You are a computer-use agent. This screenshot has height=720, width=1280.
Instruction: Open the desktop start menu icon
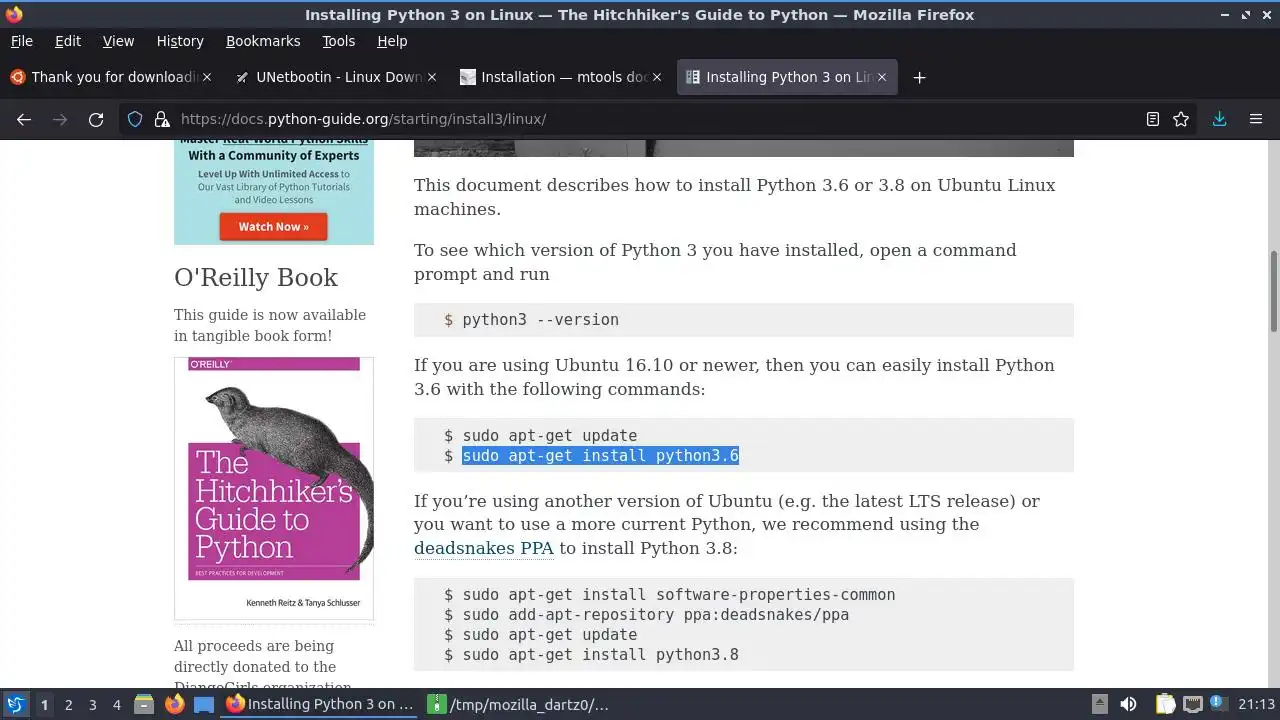[x=15, y=704]
